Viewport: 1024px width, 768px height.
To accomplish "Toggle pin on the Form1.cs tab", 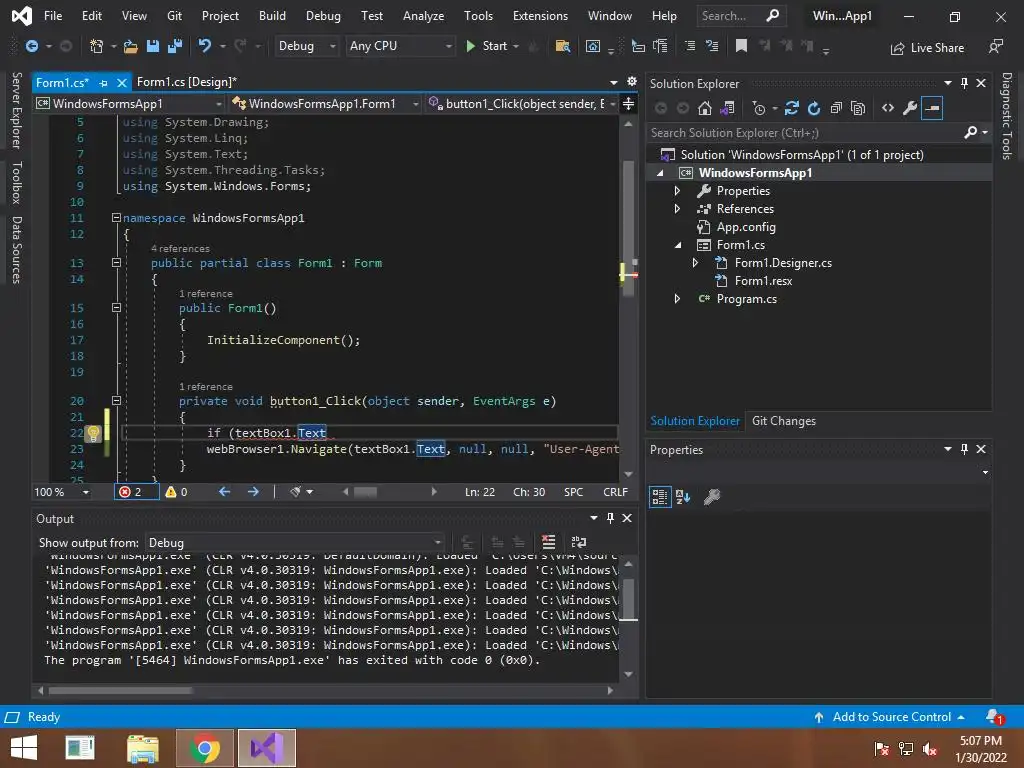I will [103, 83].
